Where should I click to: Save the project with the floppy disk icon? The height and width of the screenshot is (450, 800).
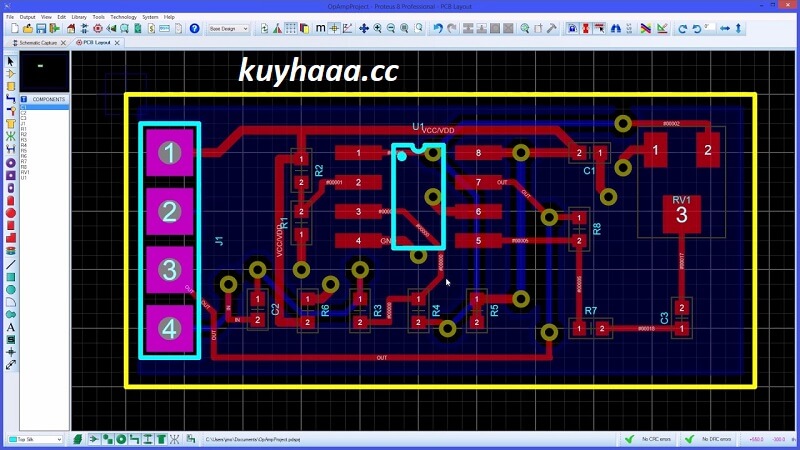point(41,29)
